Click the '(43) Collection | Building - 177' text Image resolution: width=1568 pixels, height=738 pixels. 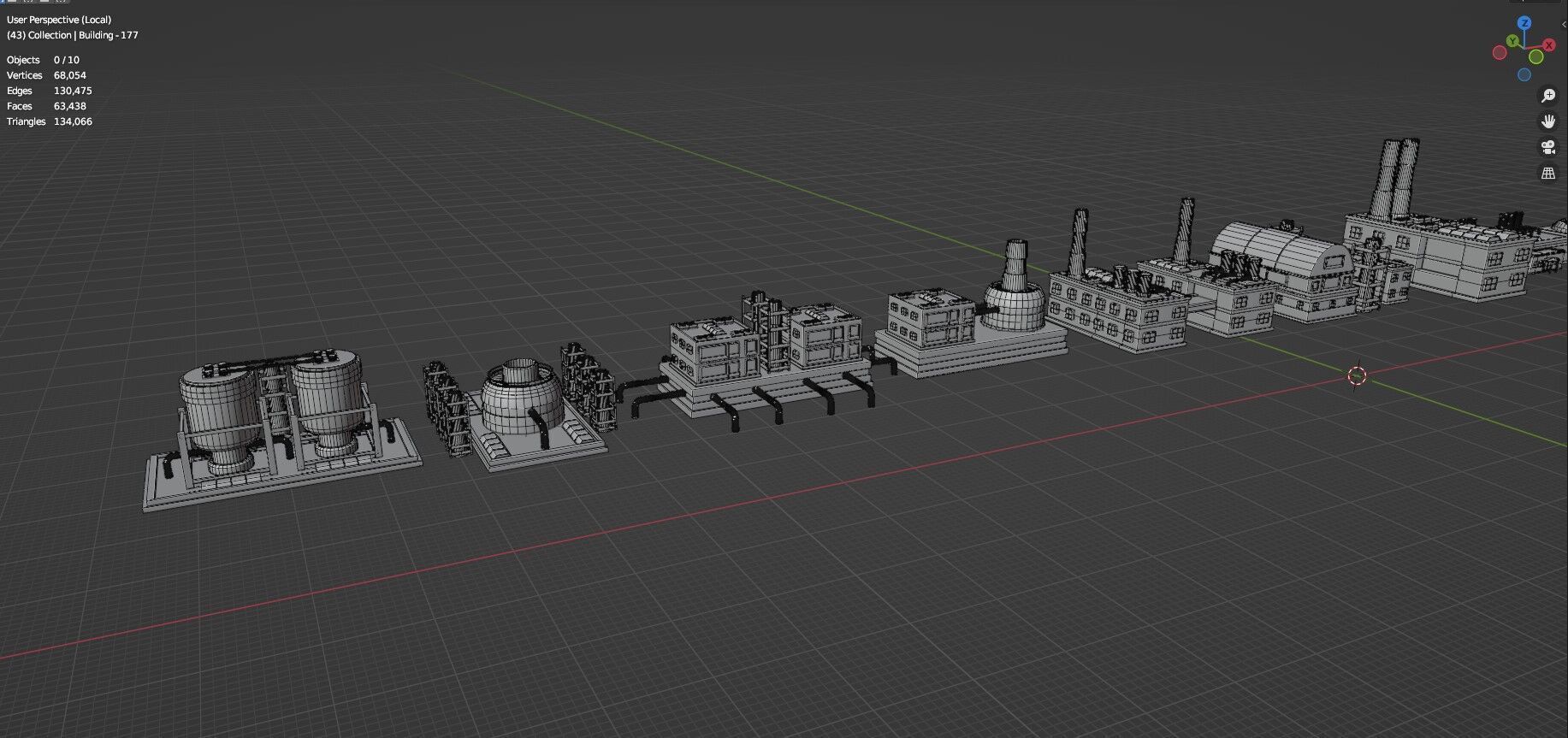[73, 35]
